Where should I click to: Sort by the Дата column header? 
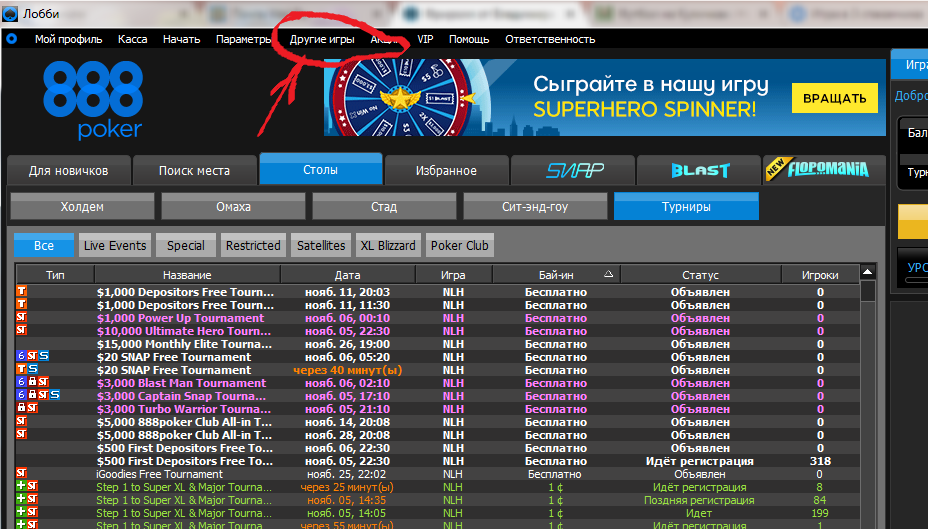click(x=347, y=275)
